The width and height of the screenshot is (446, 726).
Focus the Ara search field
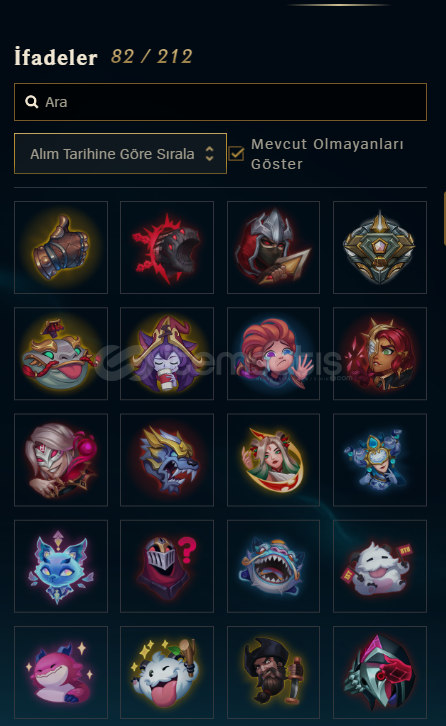220,102
